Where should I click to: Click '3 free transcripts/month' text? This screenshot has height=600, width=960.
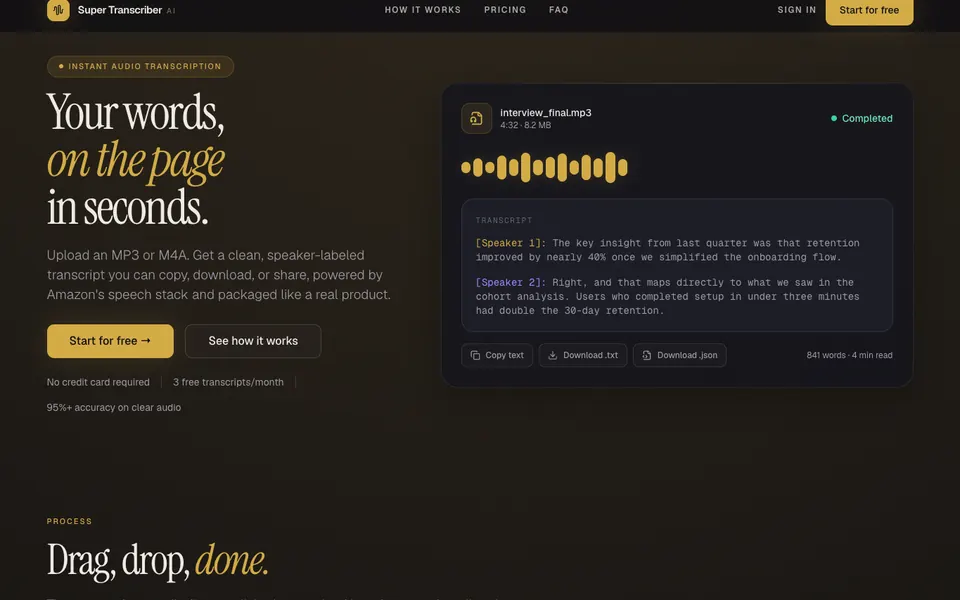228,382
